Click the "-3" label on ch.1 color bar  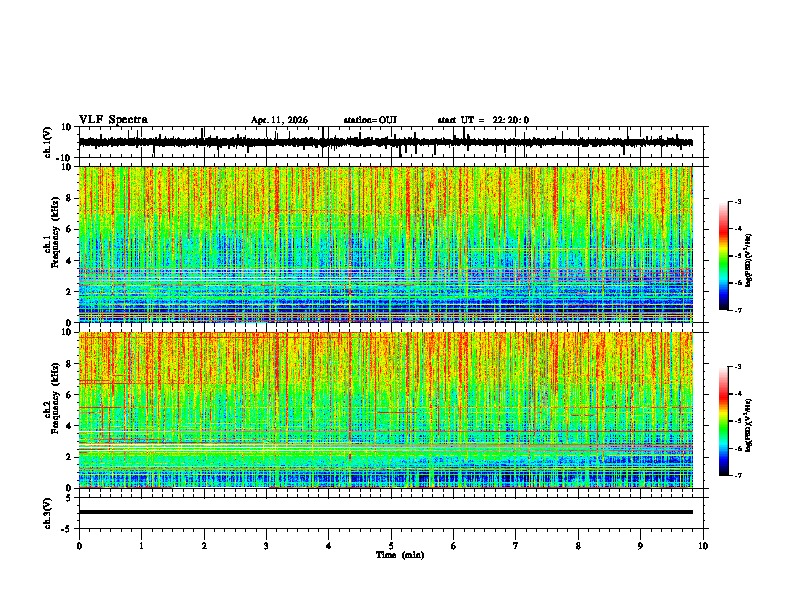click(x=737, y=202)
